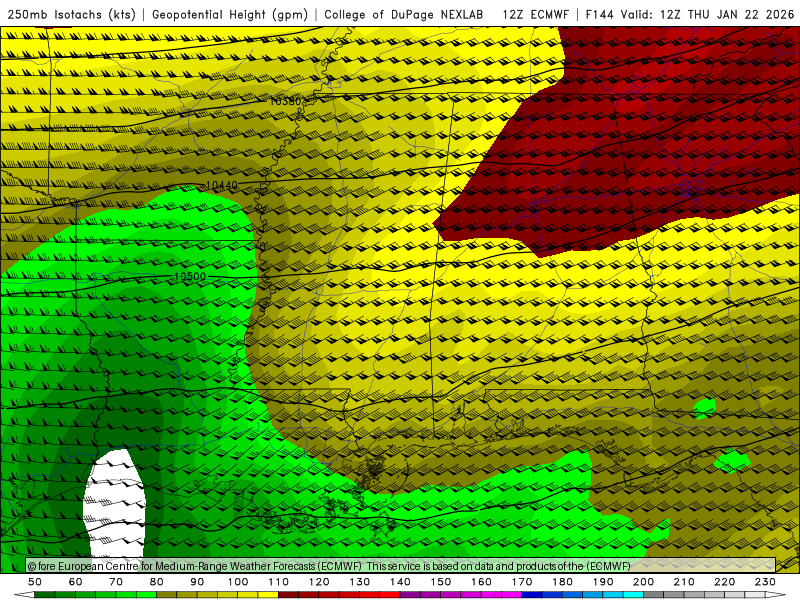The height and width of the screenshot is (600, 800).
Task: Click the dark blue swatch right of 170
Action: click(532, 595)
